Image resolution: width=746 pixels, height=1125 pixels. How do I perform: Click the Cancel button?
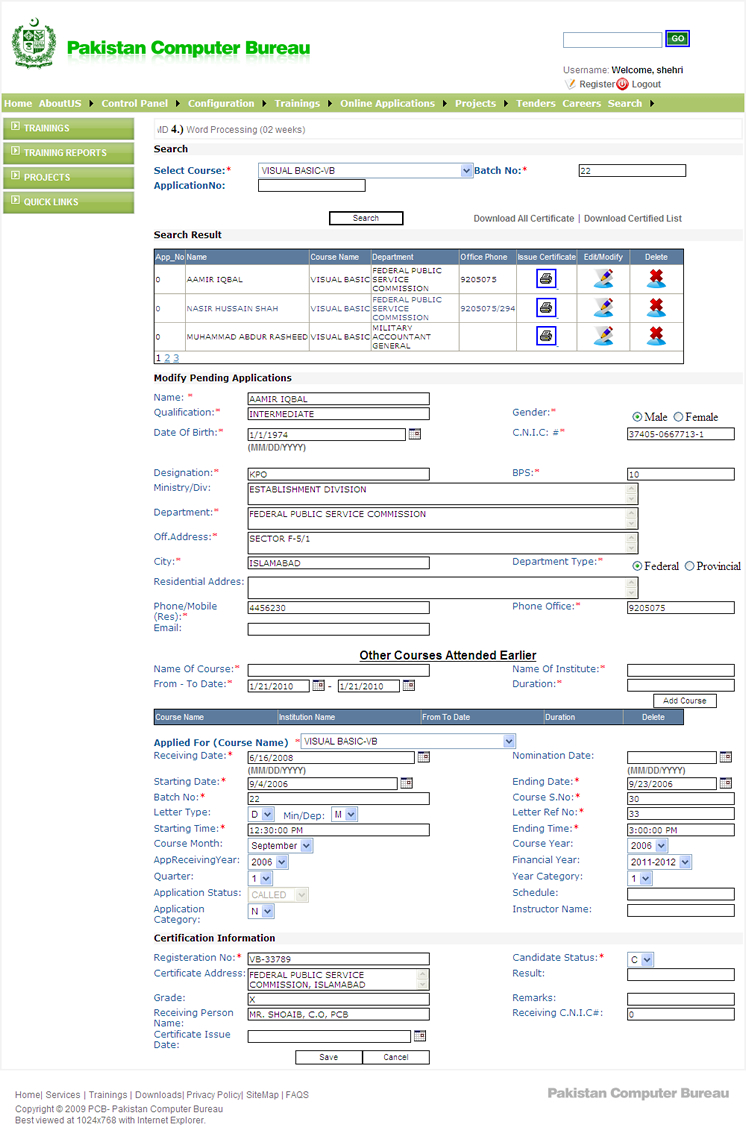(x=396, y=1058)
